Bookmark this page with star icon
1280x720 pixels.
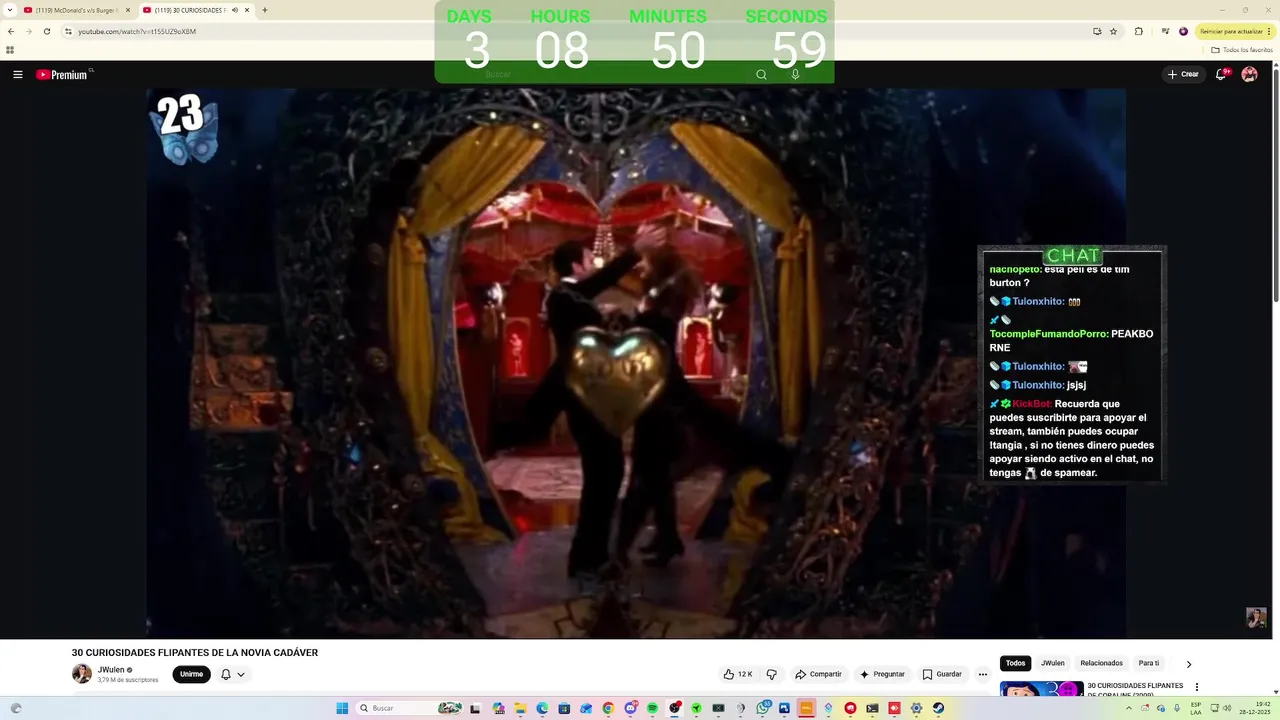click(x=1113, y=31)
